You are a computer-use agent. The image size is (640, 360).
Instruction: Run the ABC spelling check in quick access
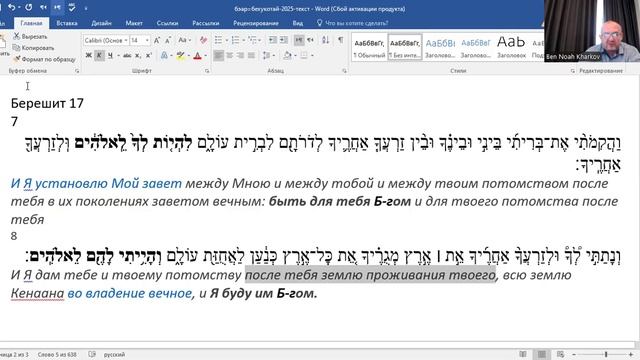(x=72, y=7)
